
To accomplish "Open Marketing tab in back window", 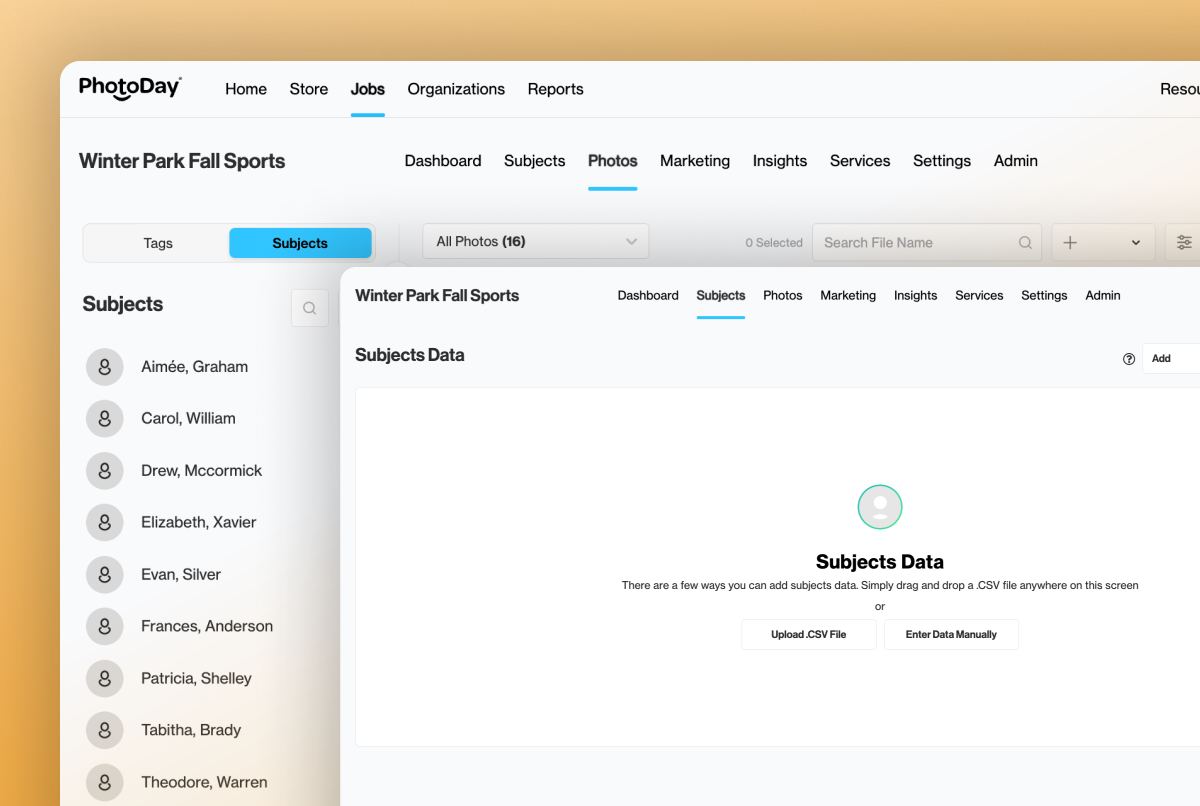I will tap(695, 161).
